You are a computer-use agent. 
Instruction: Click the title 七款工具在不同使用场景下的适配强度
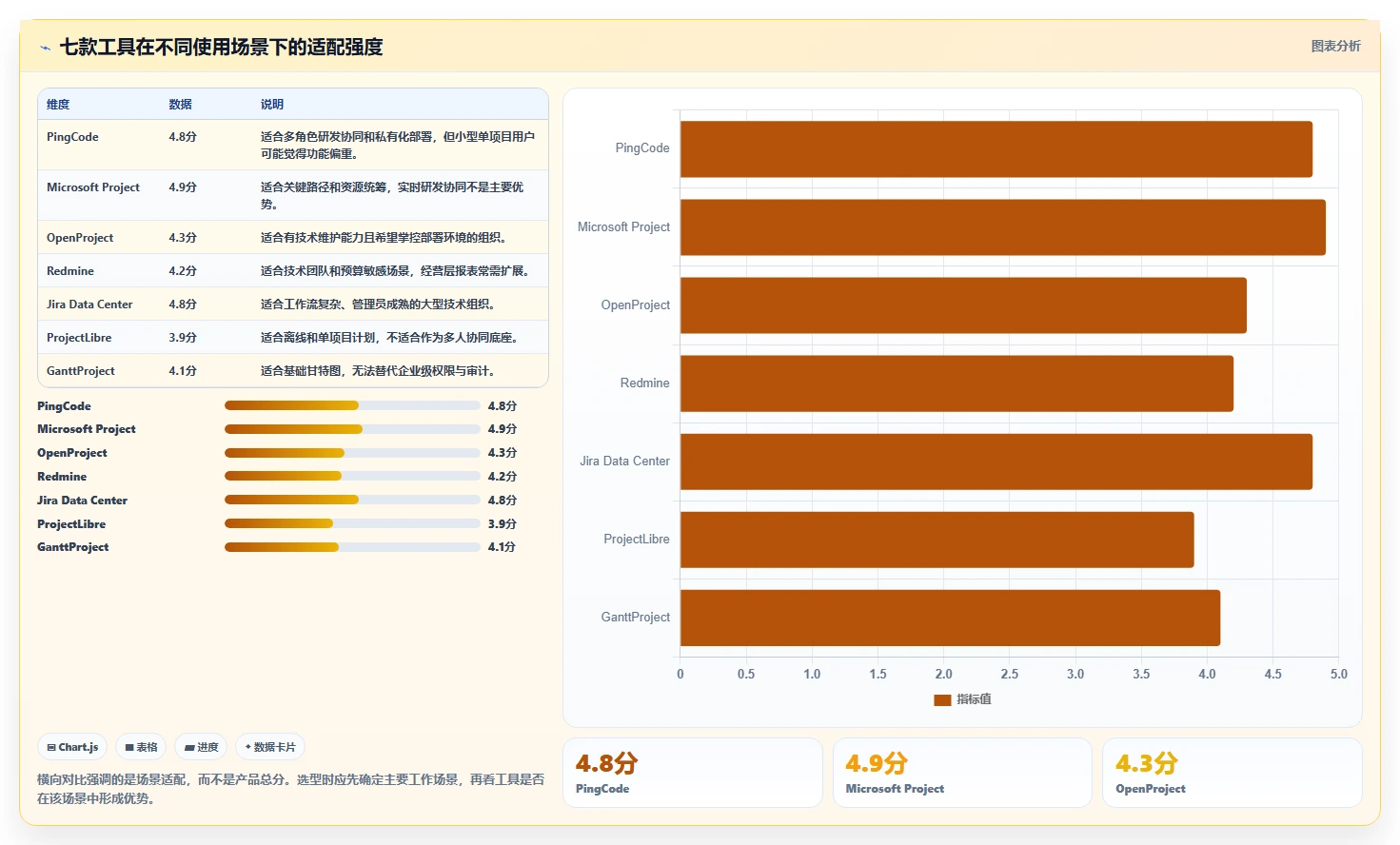click(x=222, y=47)
